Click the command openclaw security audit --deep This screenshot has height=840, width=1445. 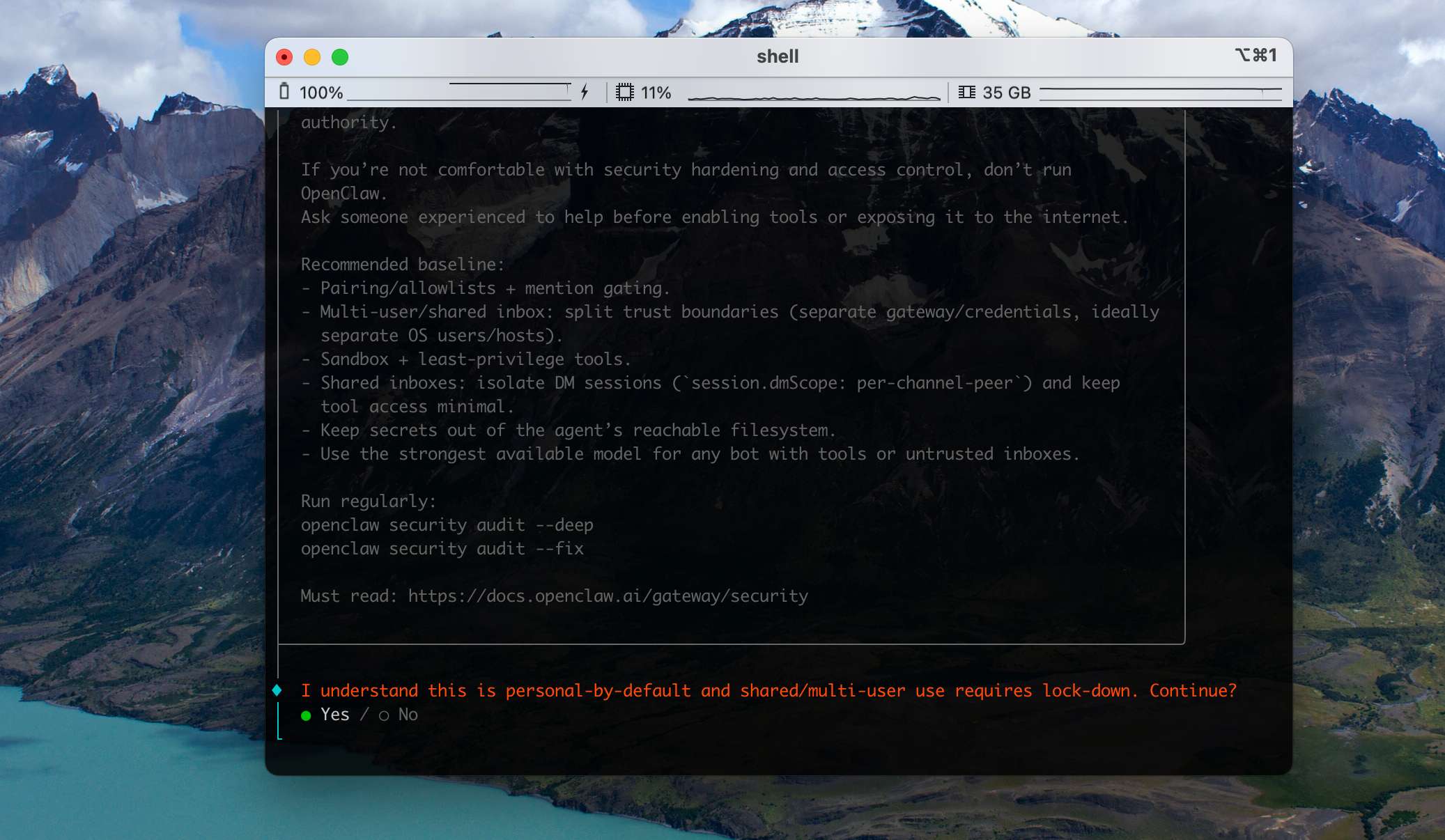click(x=447, y=524)
